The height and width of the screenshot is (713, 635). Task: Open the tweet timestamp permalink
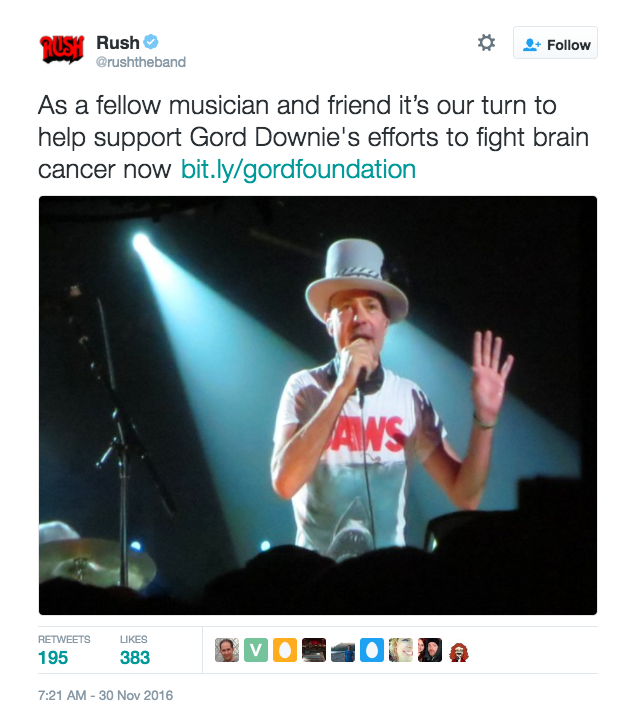pos(105,694)
